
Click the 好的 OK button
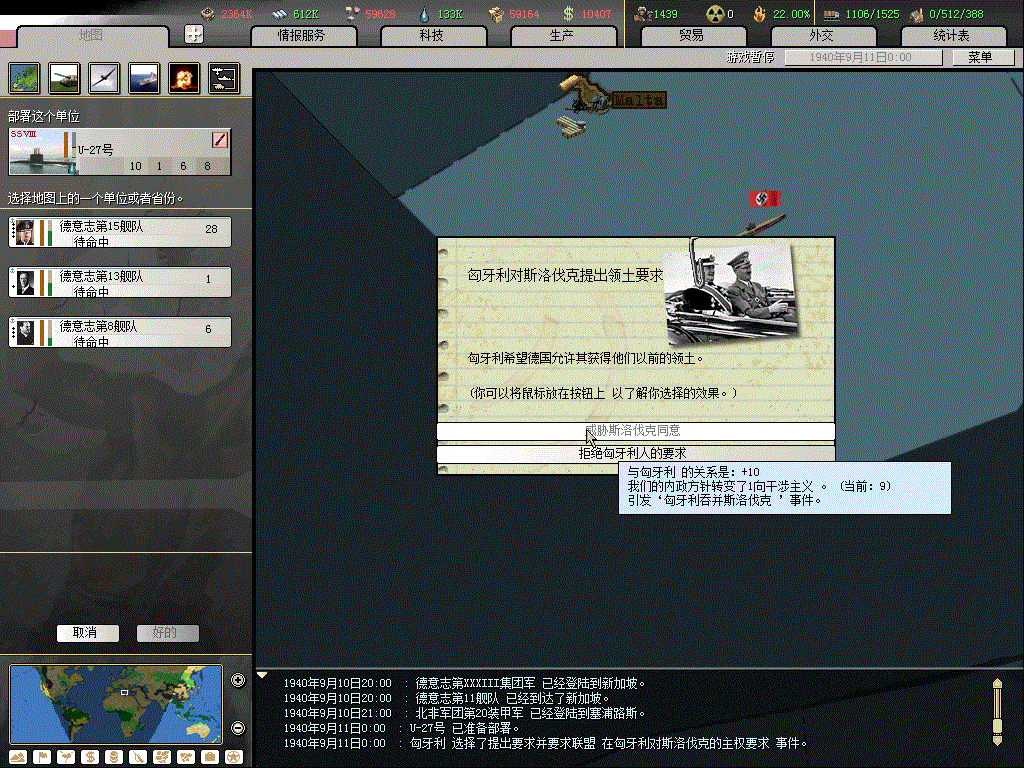(x=166, y=633)
